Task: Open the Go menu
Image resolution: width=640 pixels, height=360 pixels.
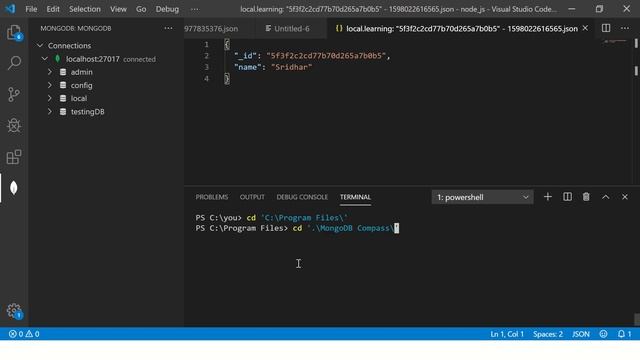Action: pyautogui.click(x=141, y=9)
